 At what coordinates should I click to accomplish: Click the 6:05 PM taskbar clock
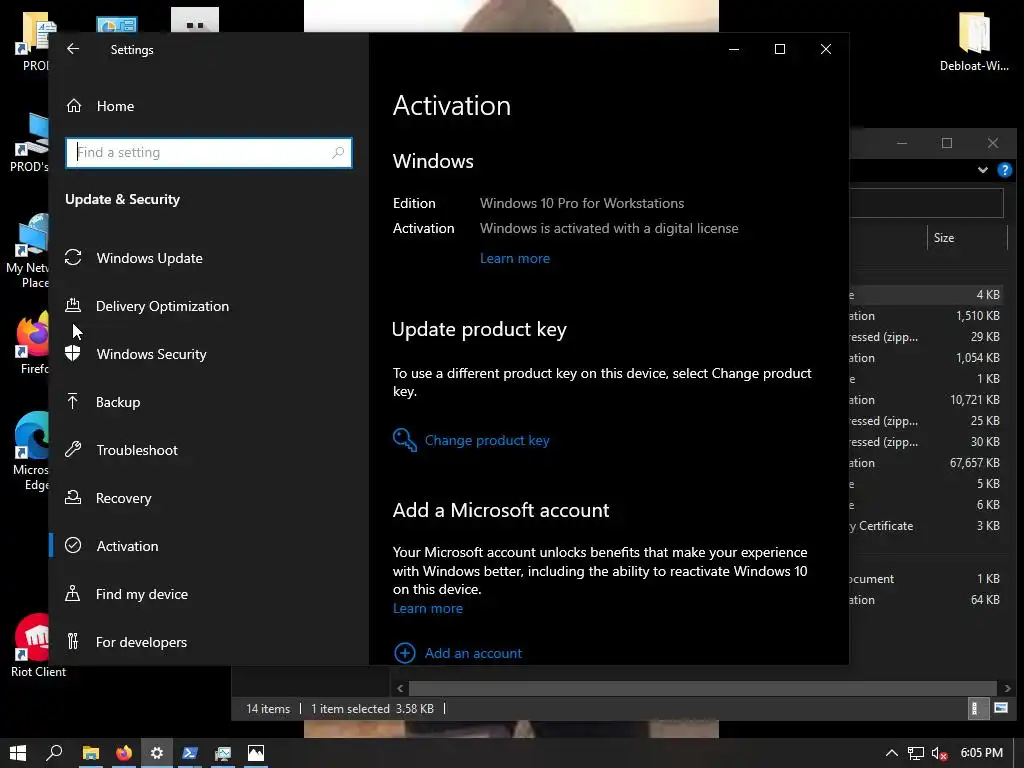point(982,753)
